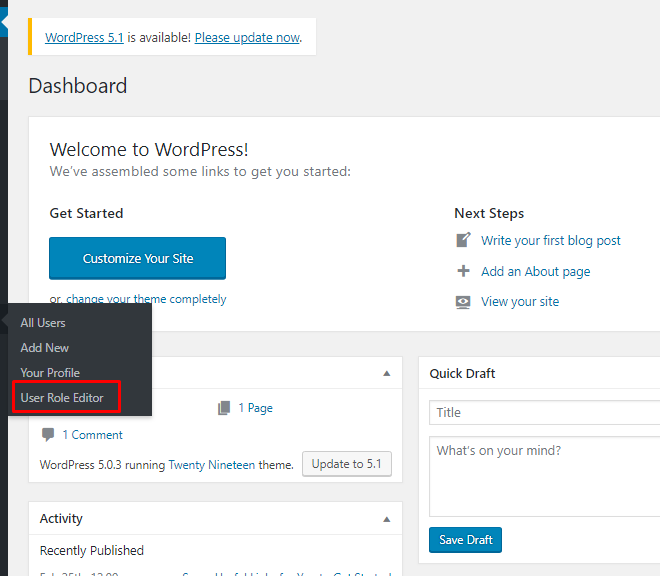The width and height of the screenshot is (660, 576).
Task: Click the Save Draft button
Action: [x=466, y=540]
